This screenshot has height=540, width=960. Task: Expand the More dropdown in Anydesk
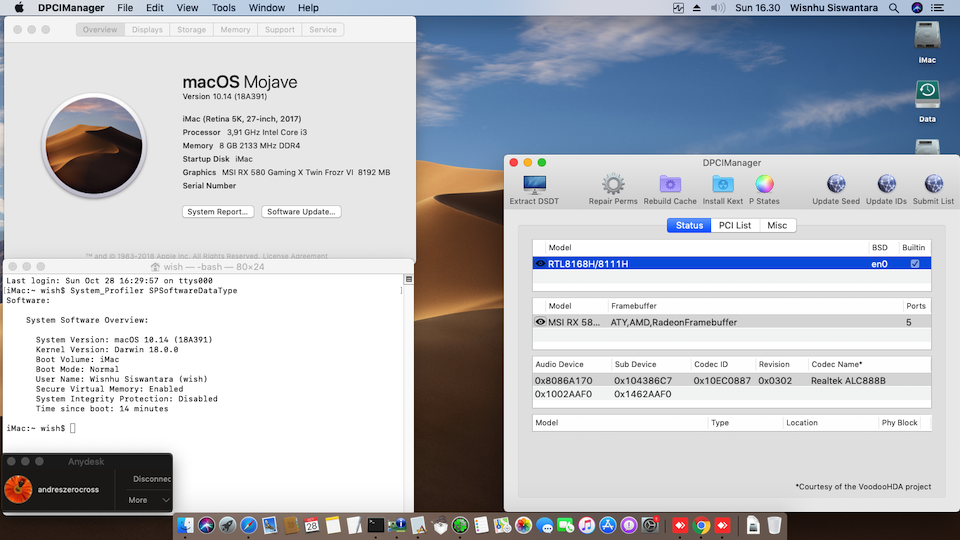click(x=148, y=500)
